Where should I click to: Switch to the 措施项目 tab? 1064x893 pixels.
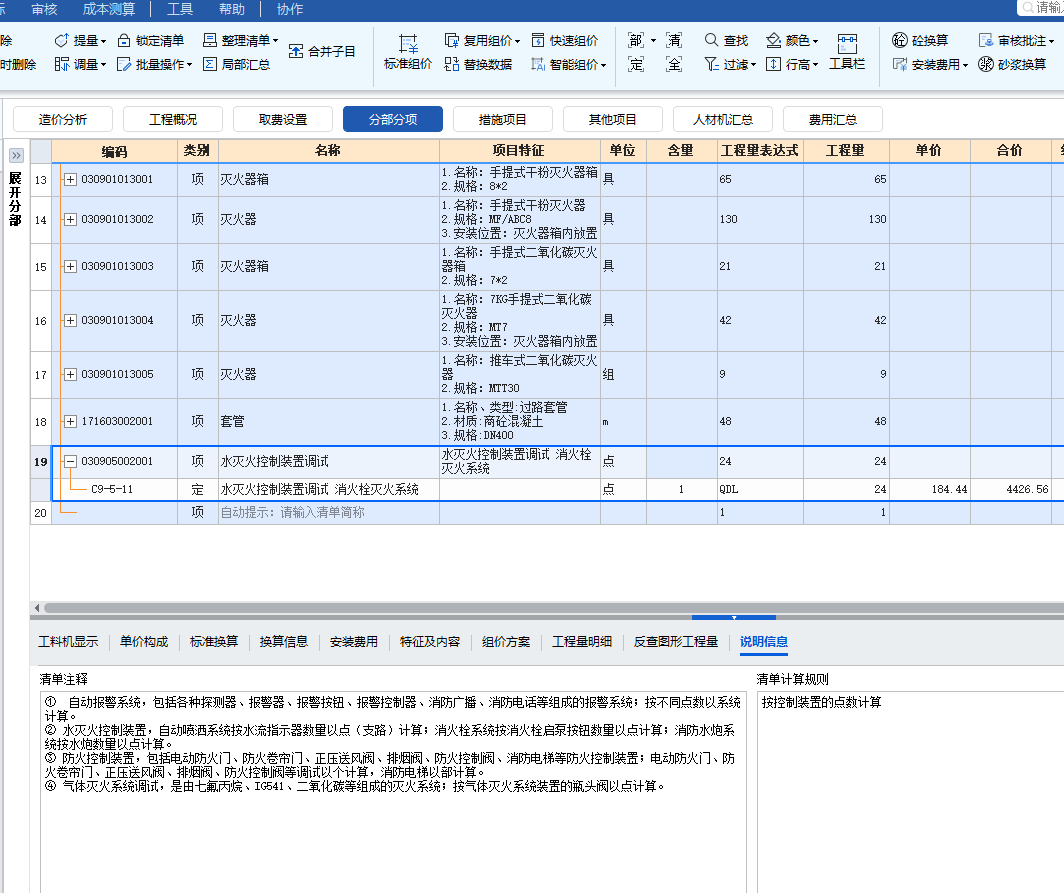(503, 118)
